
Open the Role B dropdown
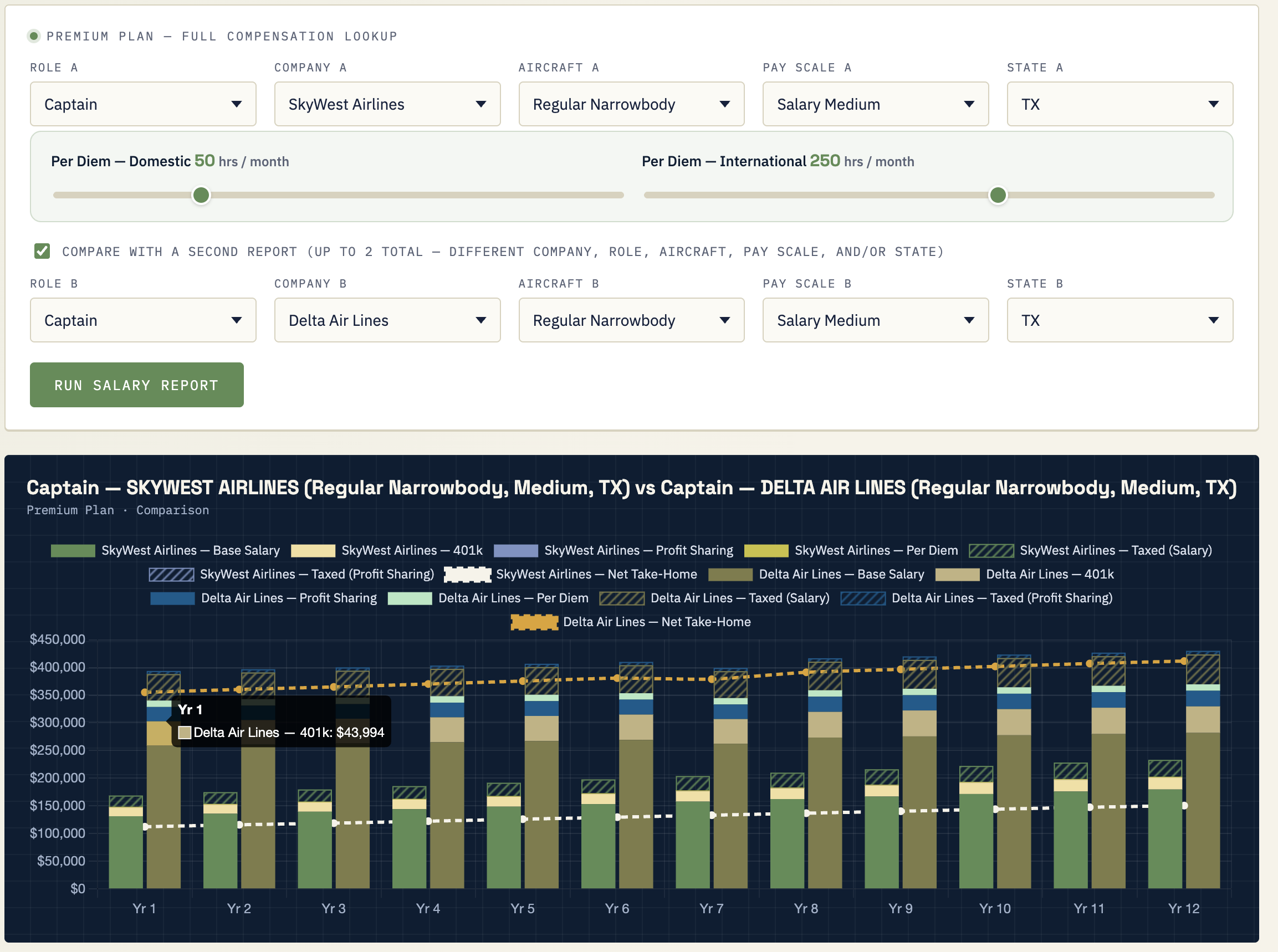coord(143,320)
